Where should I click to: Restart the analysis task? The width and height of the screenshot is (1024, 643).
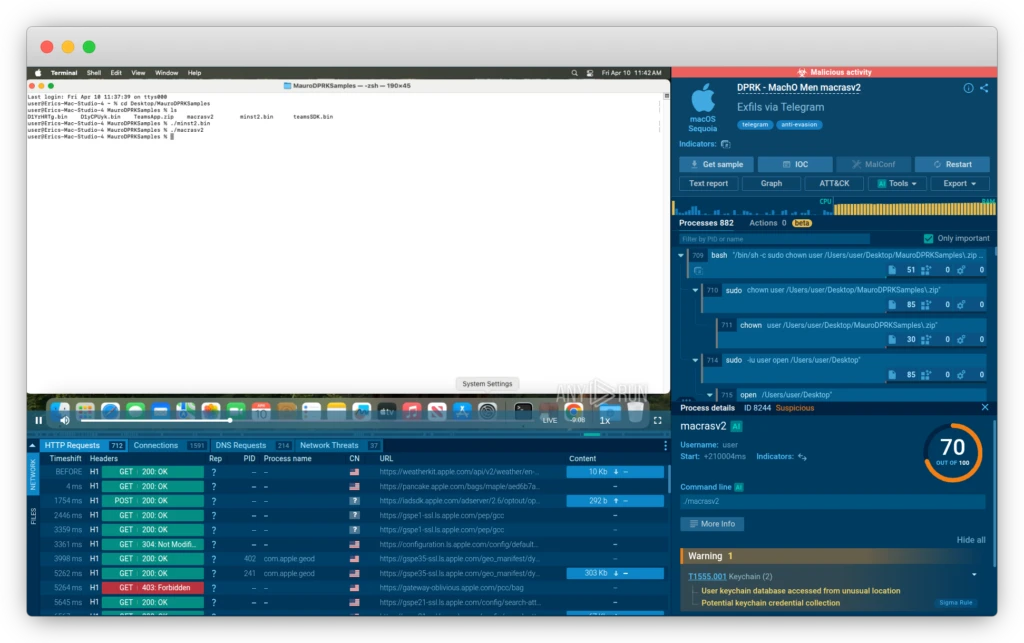pos(952,165)
